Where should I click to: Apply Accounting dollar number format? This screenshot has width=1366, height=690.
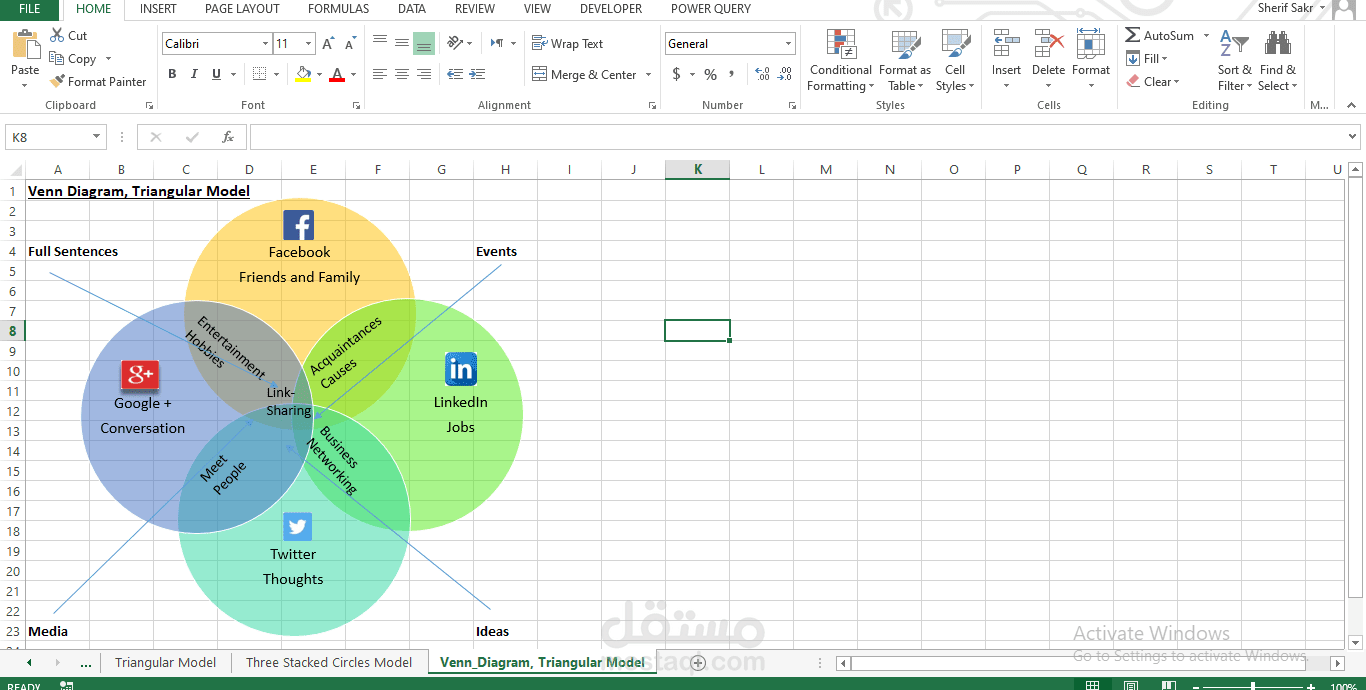click(x=677, y=74)
